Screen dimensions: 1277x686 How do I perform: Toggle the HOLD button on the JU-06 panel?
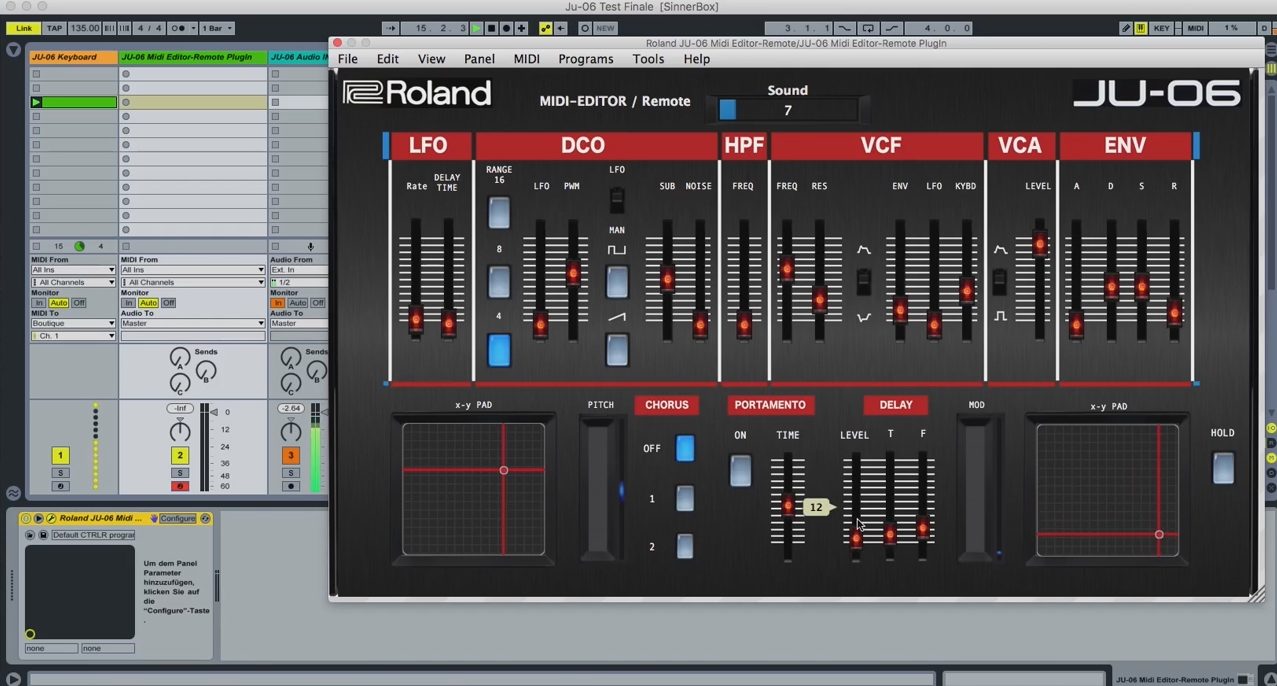click(1223, 468)
